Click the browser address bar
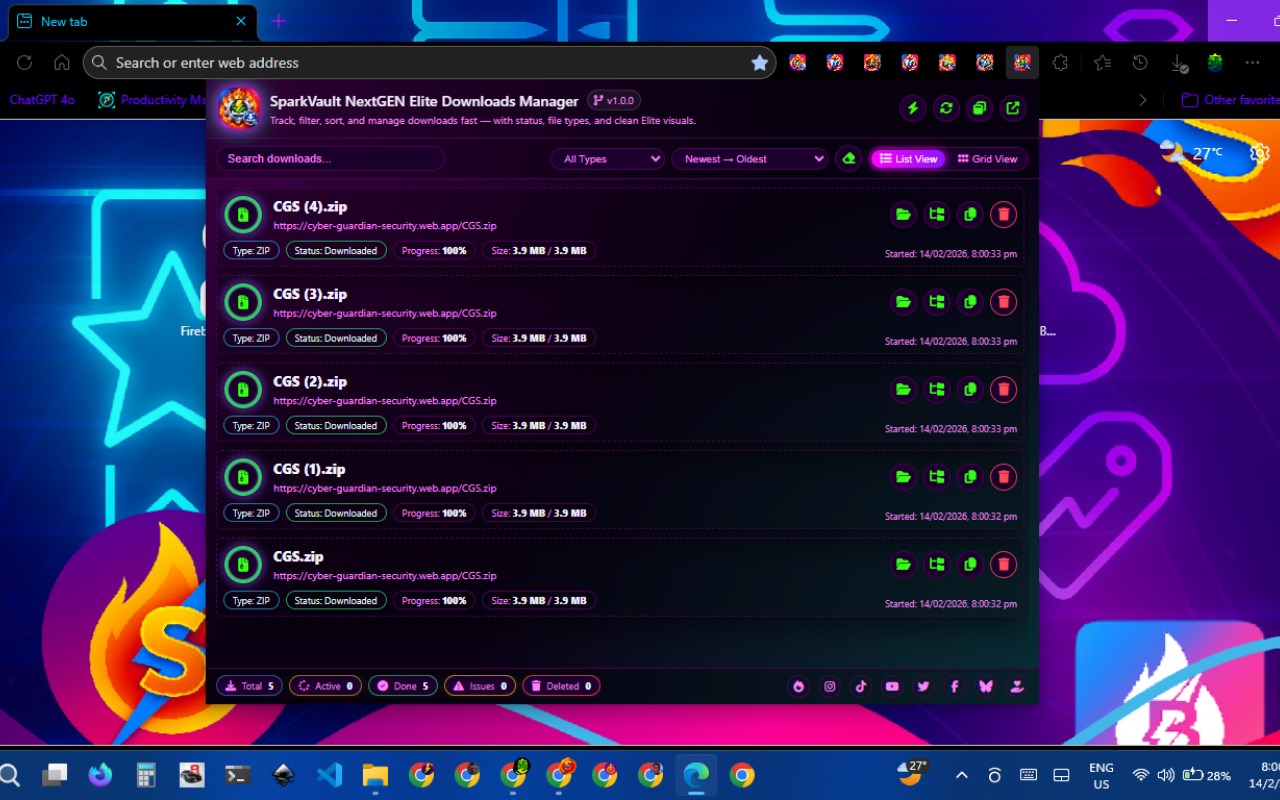1280x800 pixels. click(430, 62)
